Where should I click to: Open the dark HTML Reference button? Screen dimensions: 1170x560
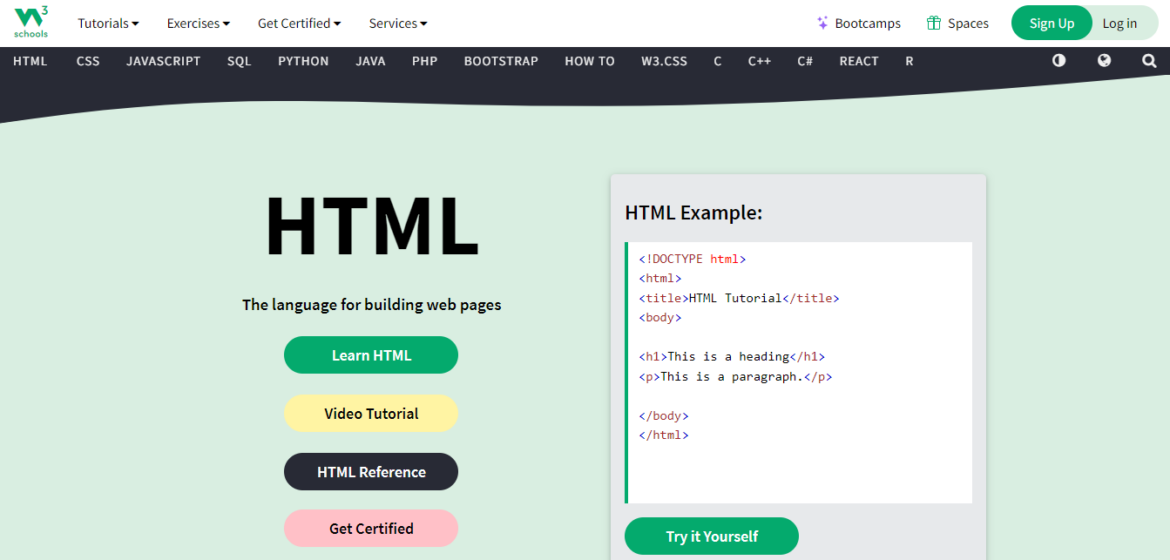371,472
